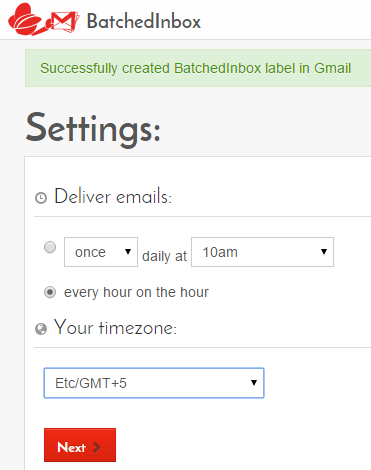The image size is (371, 470).
Task: Open the 10am delivery time dropdown
Action: [262, 252]
